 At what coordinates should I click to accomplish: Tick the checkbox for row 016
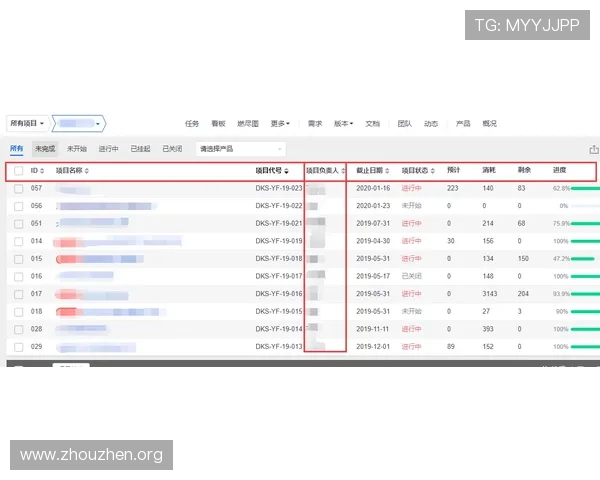point(18,277)
